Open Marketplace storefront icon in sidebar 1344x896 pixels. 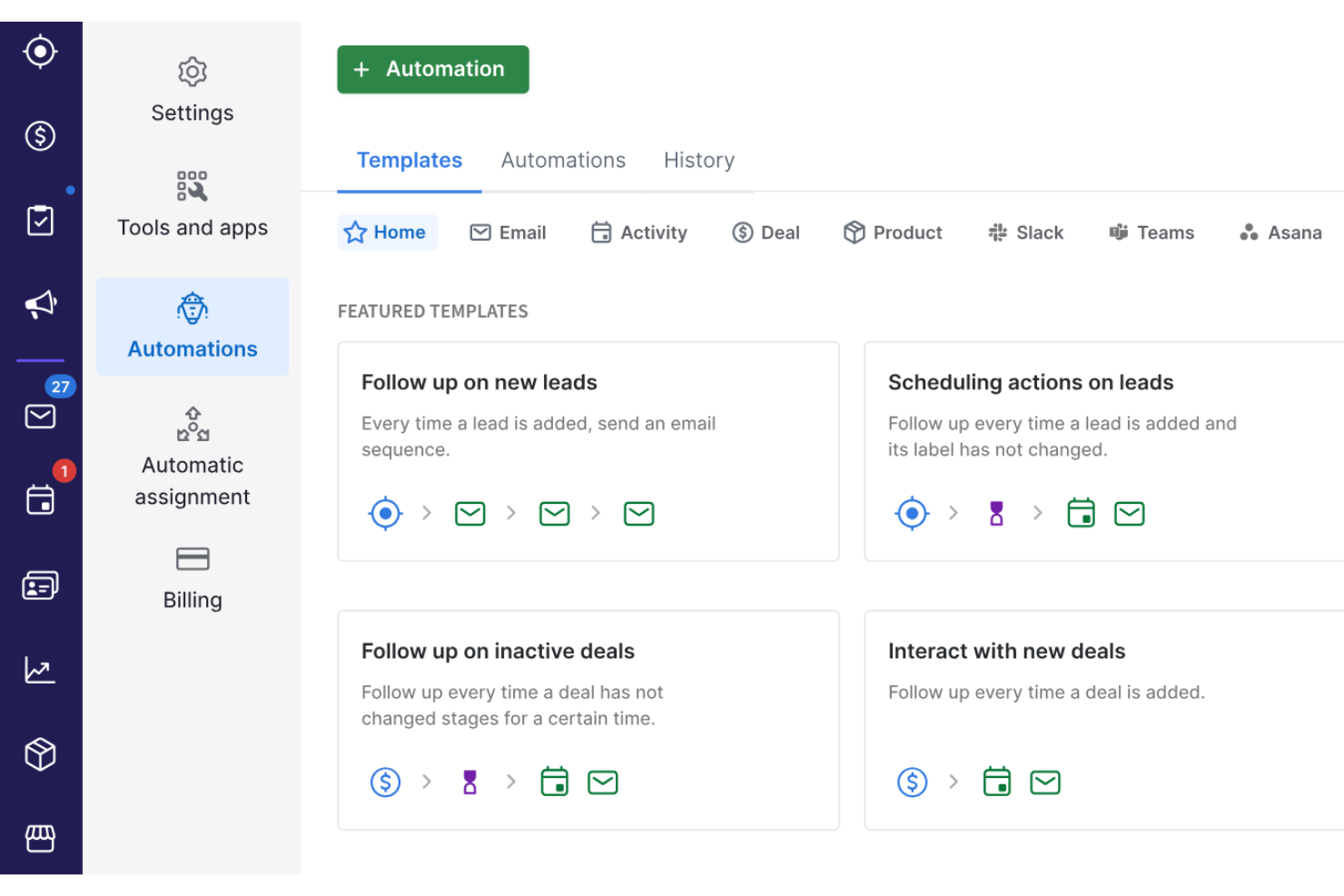point(40,838)
